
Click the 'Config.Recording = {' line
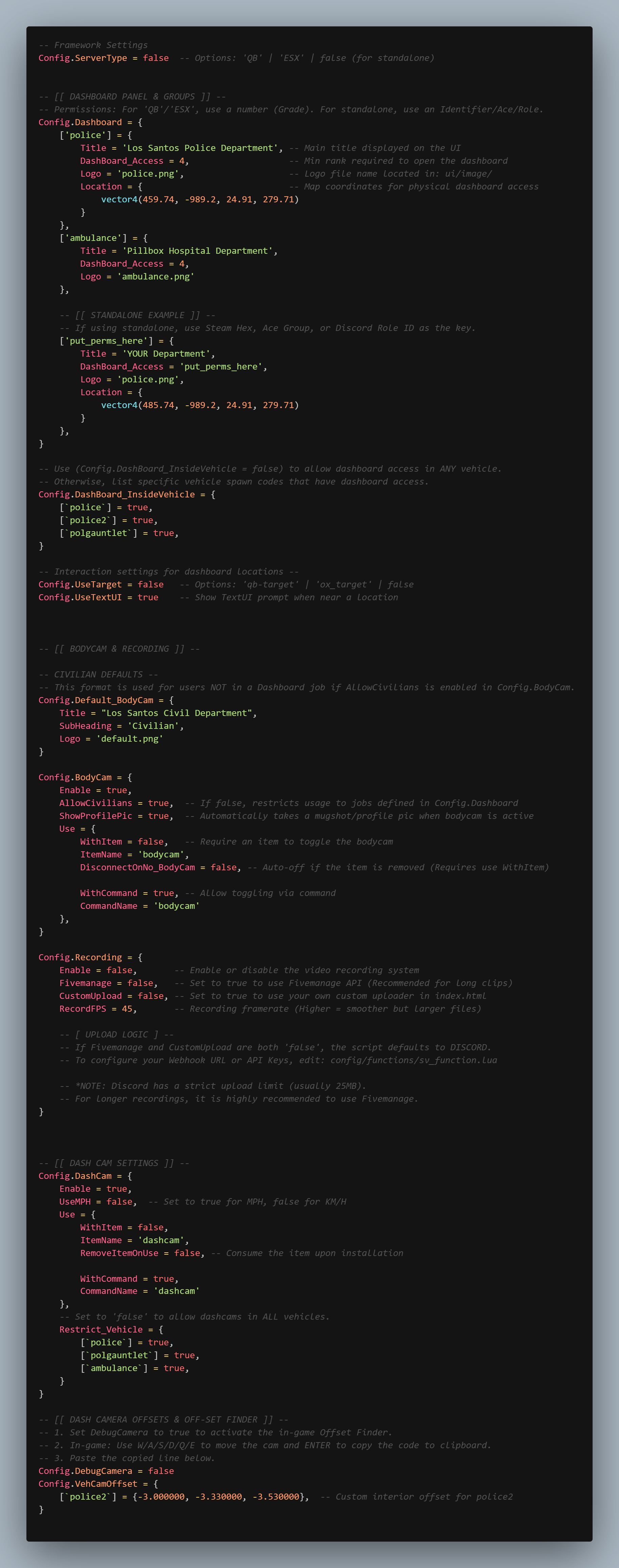[90, 958]
